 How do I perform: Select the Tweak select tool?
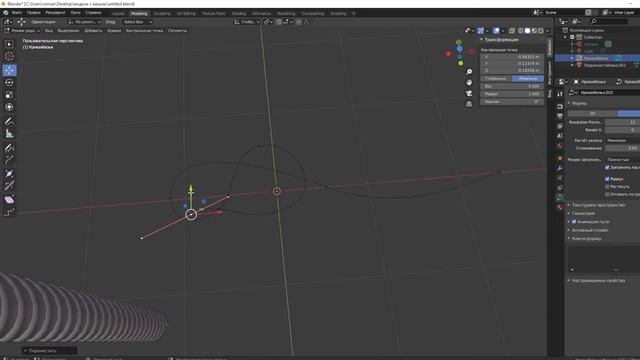coord(9,44)
